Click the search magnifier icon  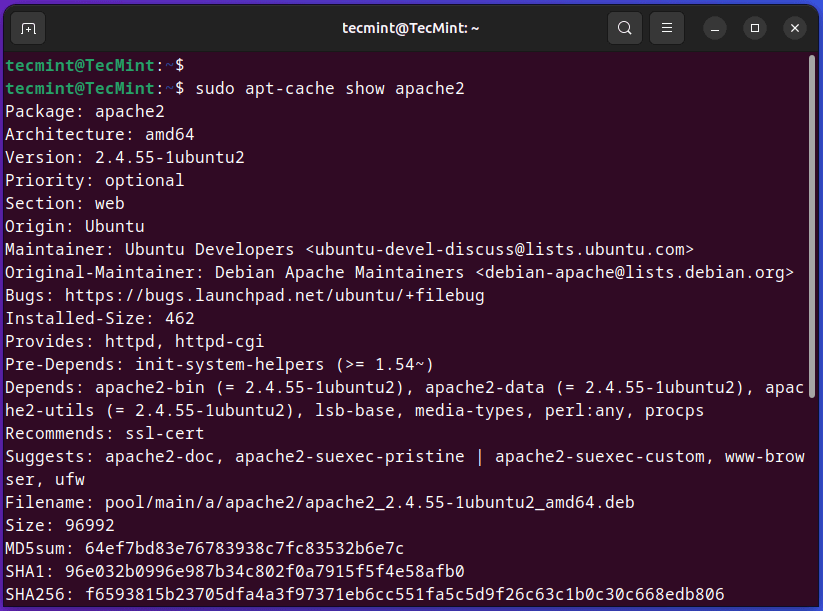625,28
